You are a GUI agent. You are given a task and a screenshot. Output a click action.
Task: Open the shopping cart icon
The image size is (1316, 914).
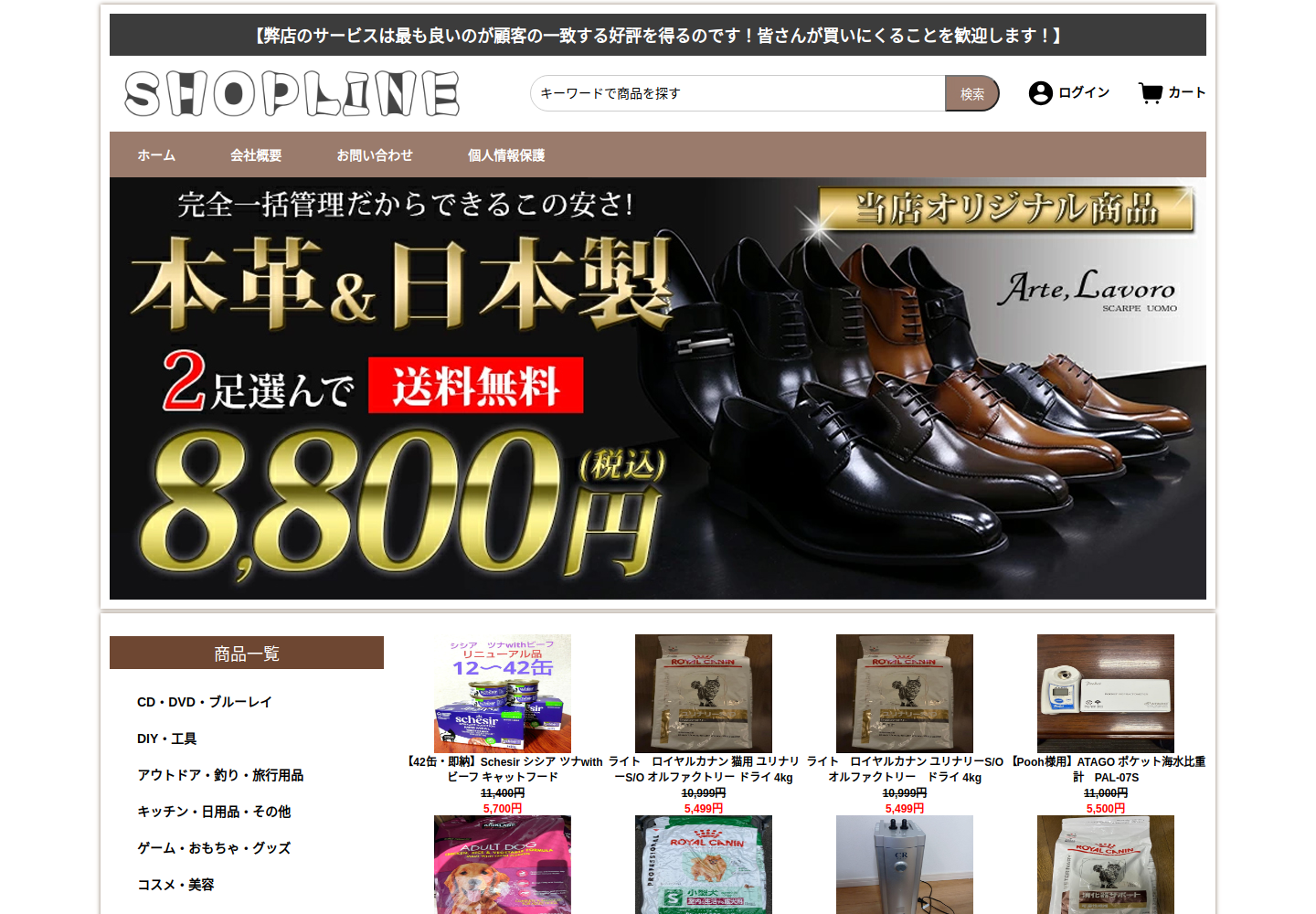[1151, 92]
